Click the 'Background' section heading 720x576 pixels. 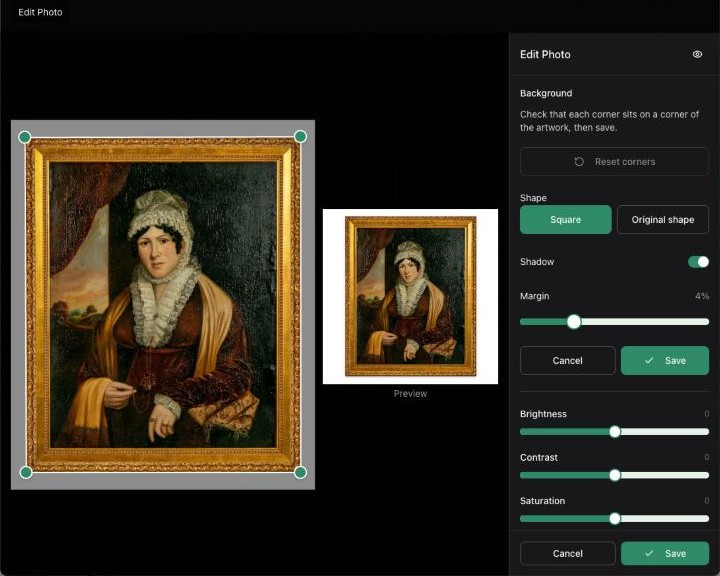[x=546, y=93]
